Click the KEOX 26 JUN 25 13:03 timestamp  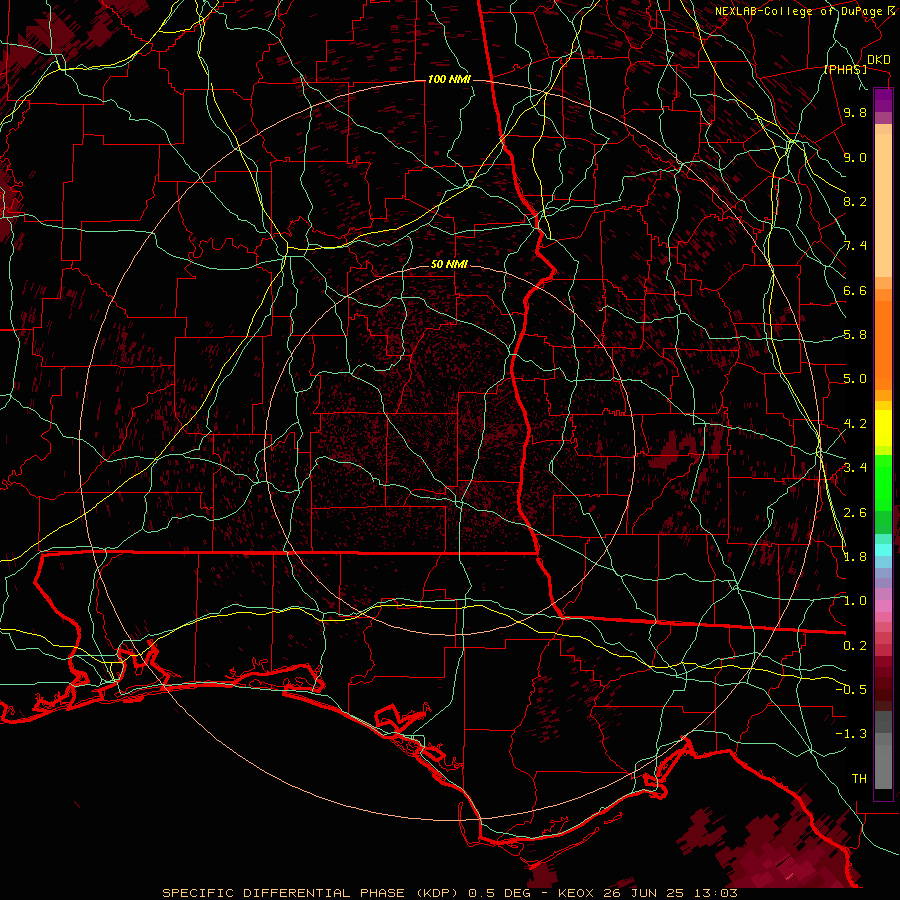pyautogui.click(x=647, y=893)
